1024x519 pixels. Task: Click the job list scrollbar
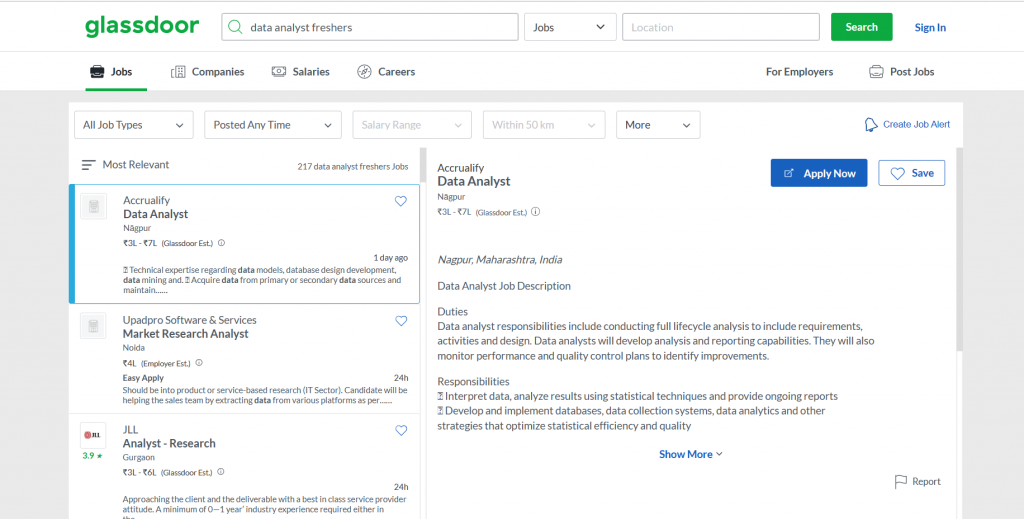click(423, 165)
